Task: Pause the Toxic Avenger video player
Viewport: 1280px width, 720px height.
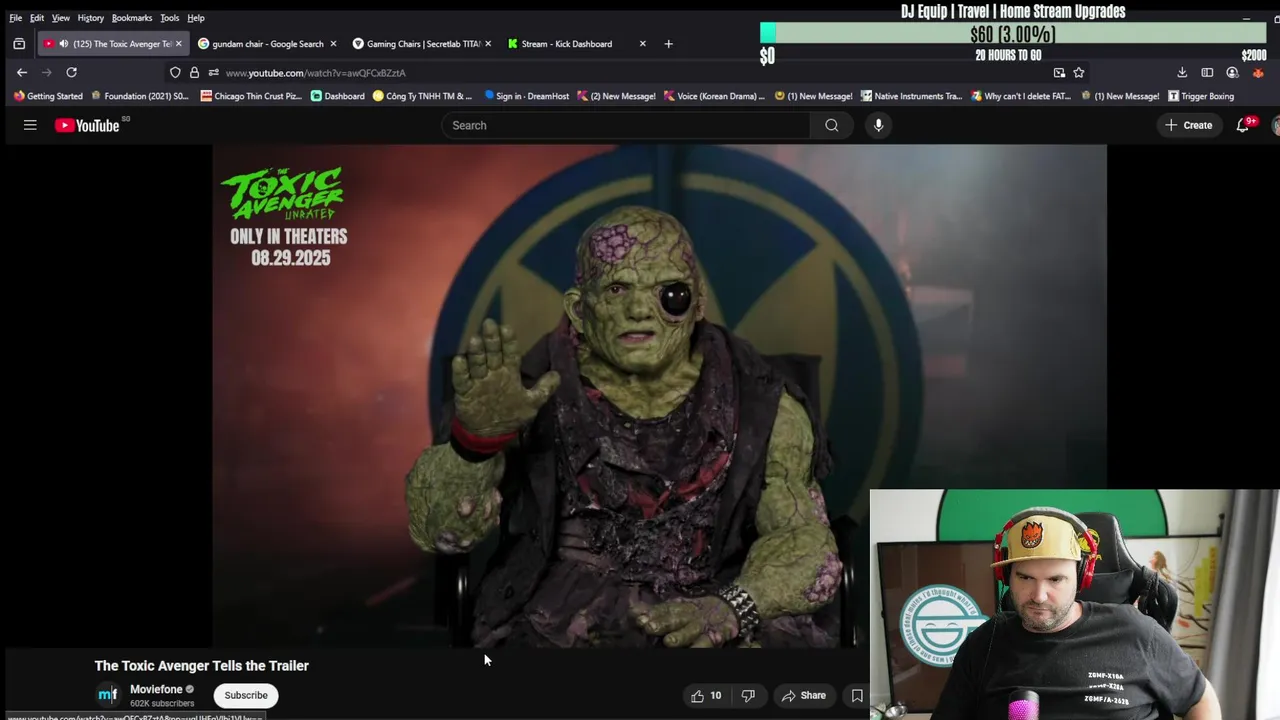Action: [659, 396]
